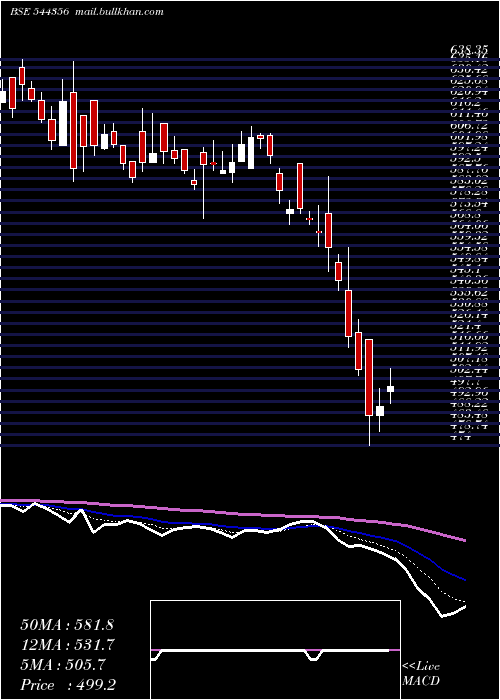Select the tallest red candle near the low
This screenshot has width=500, height=700.
pyautogui.click(x=369, y=377)
